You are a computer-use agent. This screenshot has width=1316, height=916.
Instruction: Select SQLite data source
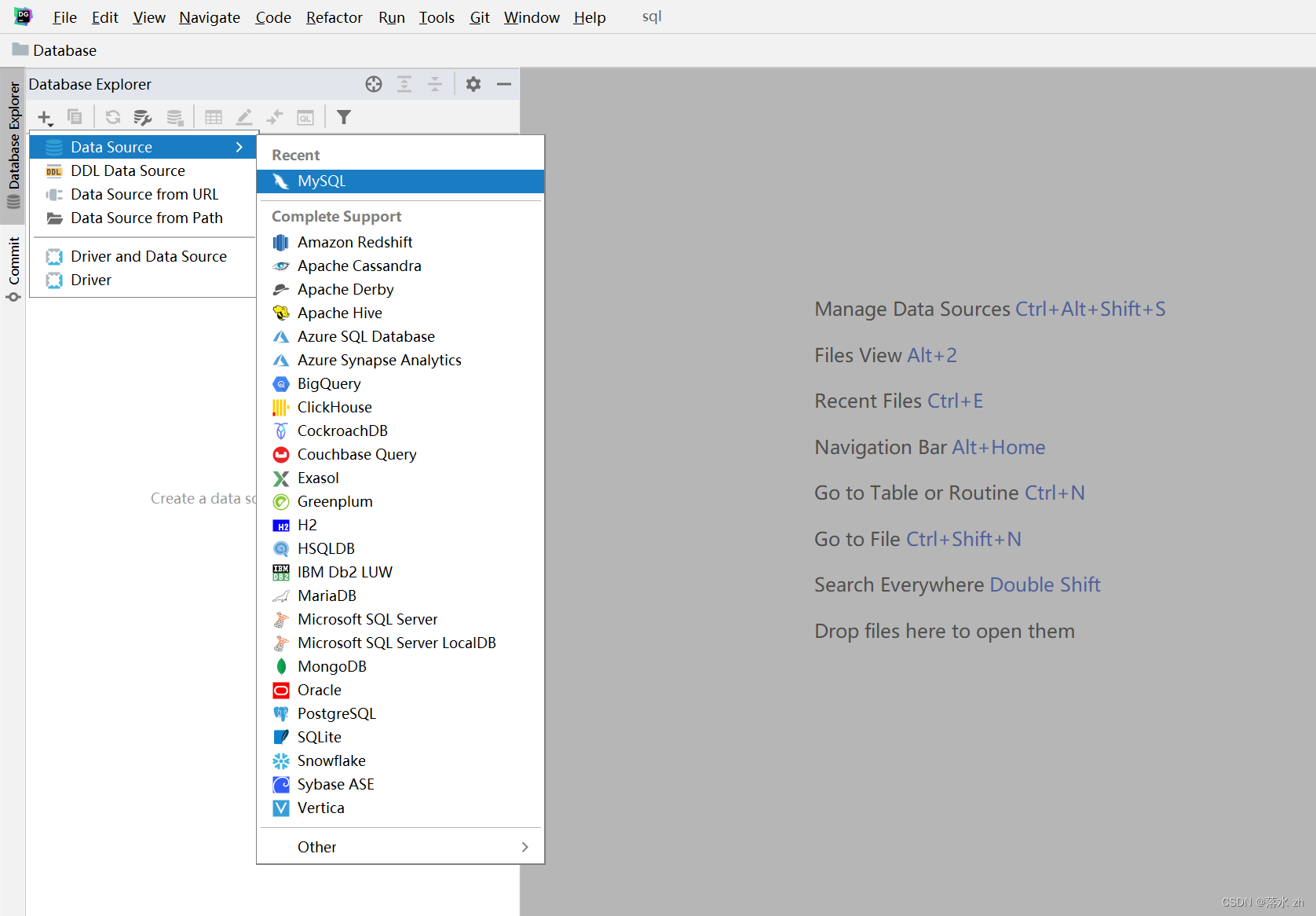(x=400, y=737)
